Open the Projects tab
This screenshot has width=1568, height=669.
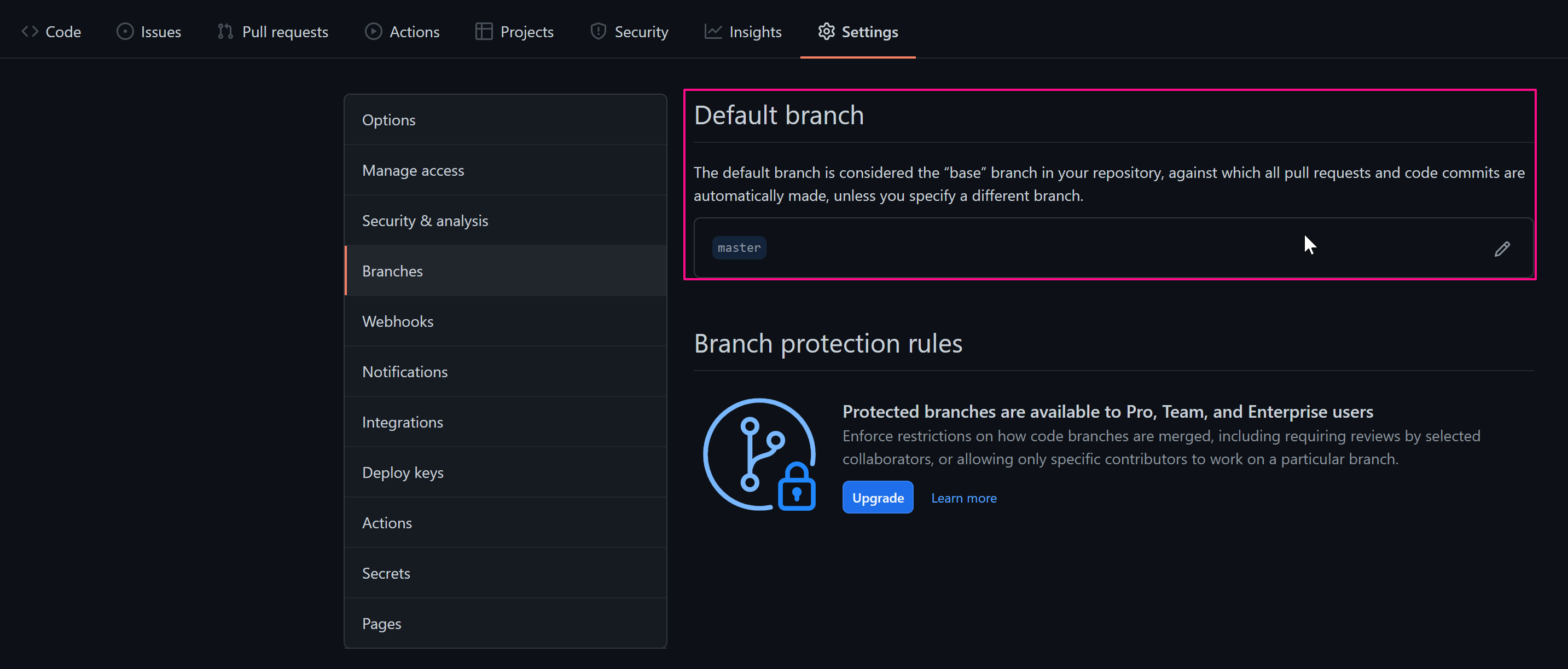[514, 32]
